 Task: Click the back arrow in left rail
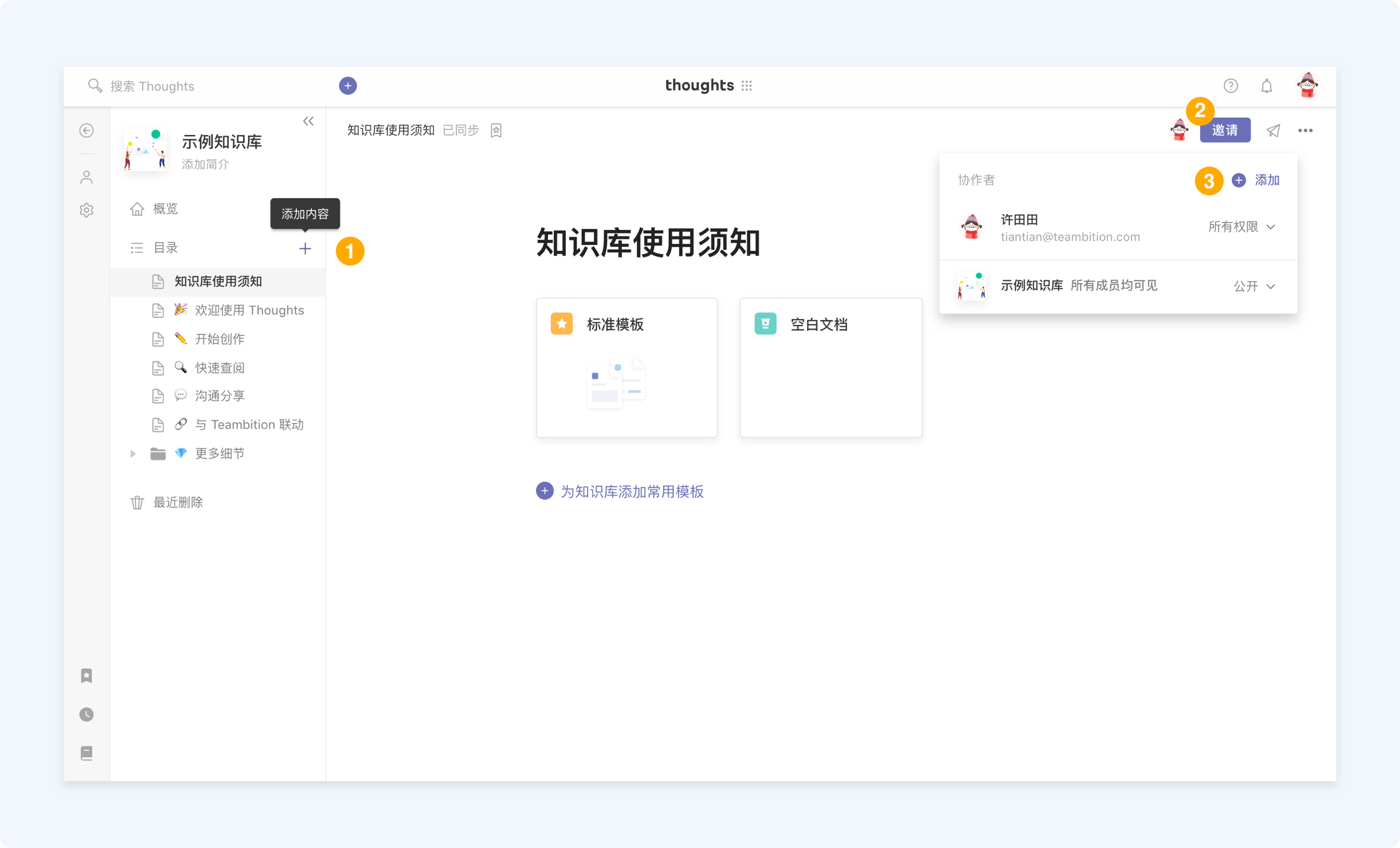86,130
